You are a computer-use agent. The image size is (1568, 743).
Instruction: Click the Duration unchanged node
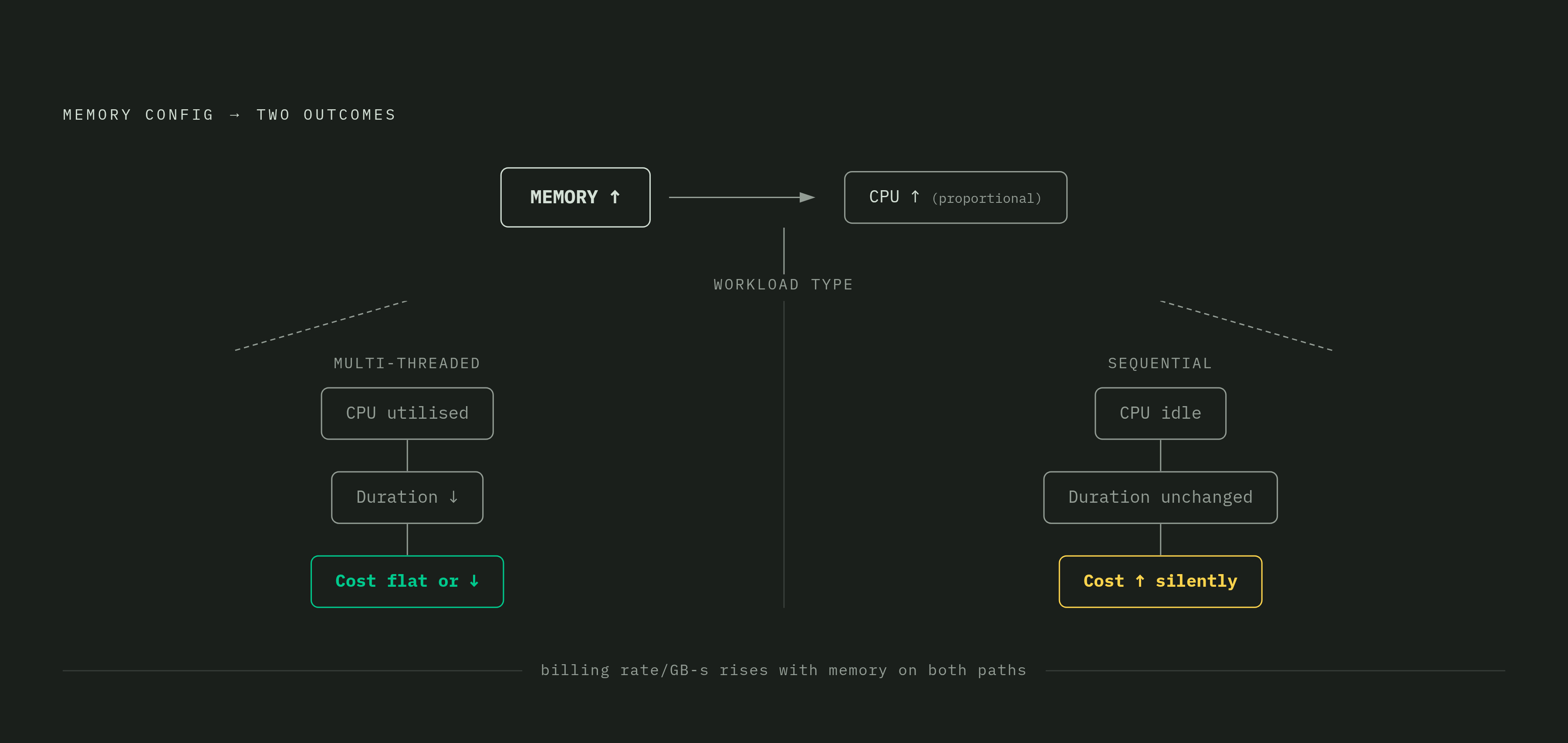[x=1160, y=497]
